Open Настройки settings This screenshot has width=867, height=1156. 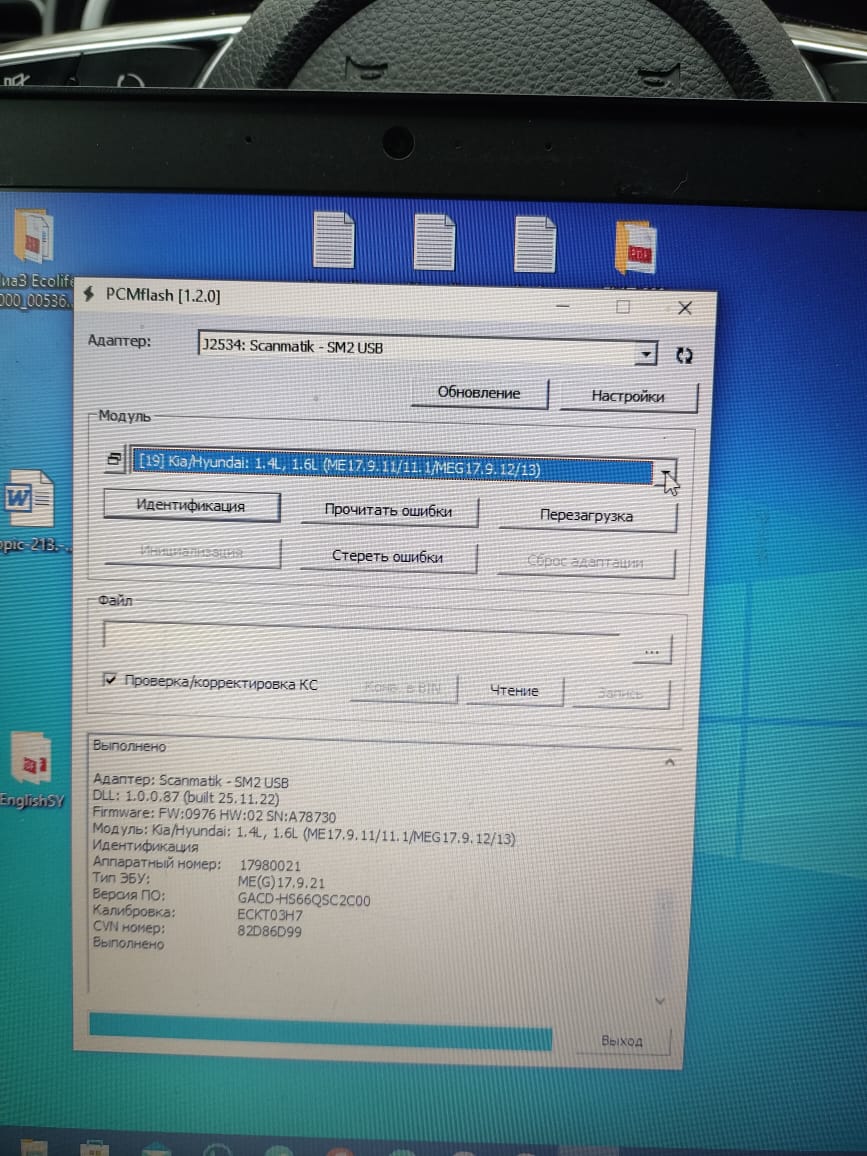(628, 396)
